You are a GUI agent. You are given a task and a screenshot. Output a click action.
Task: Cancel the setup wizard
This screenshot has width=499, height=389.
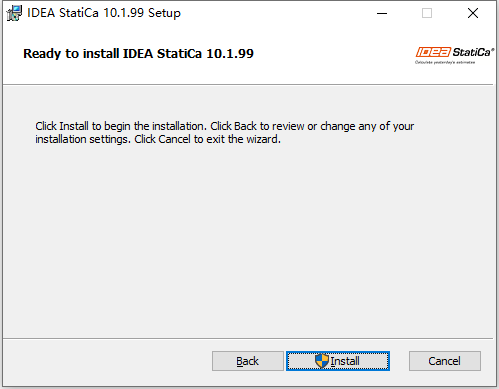[x=445, y=361]
